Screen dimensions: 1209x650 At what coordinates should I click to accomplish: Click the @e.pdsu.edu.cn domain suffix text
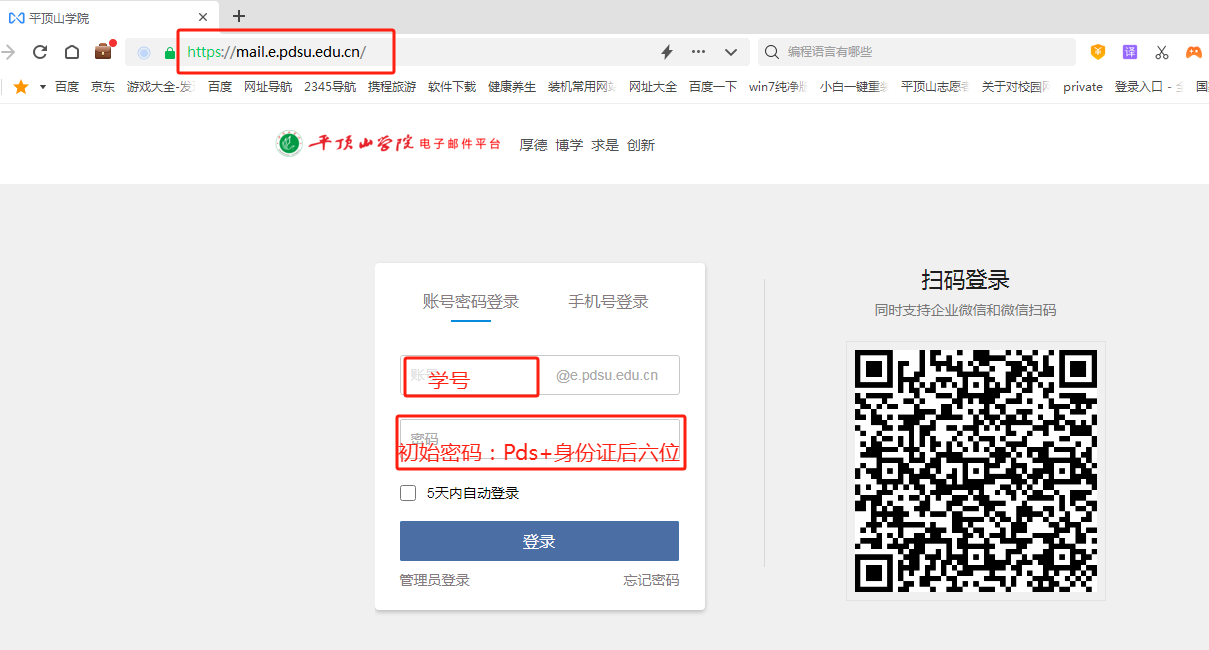pos(607,376)
